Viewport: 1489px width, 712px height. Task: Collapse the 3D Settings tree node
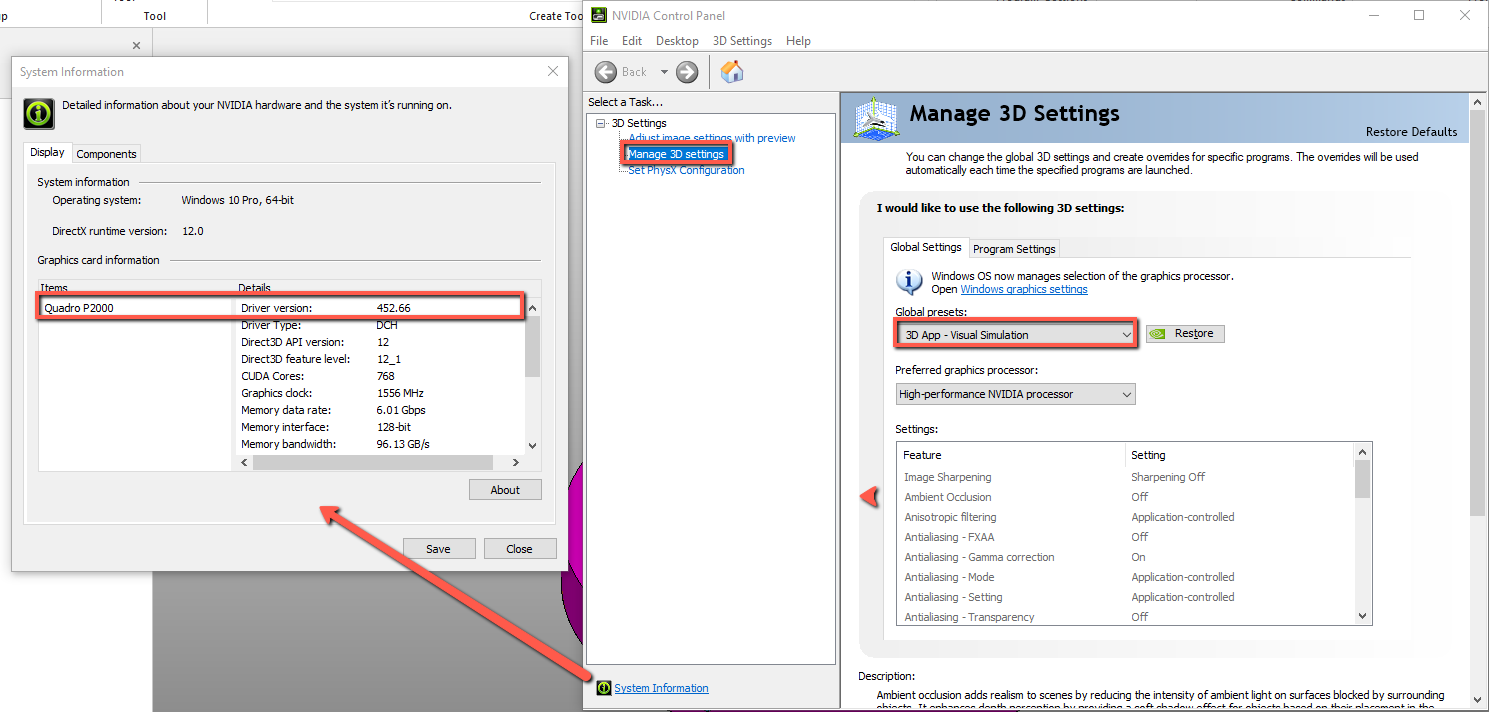click(601, 123)
